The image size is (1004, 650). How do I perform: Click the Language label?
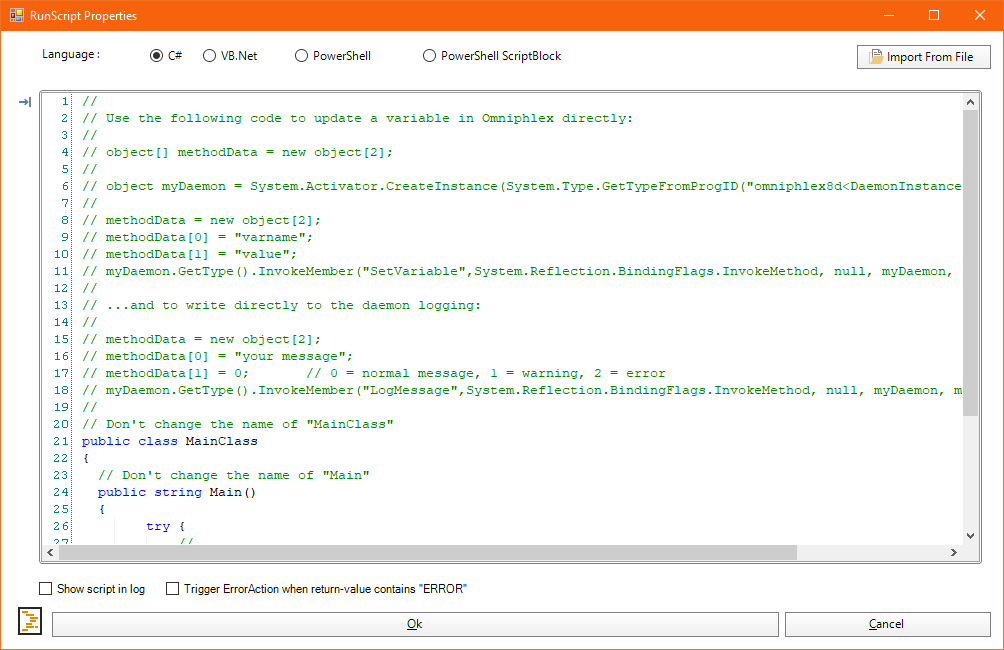click(x=71, y=54)
